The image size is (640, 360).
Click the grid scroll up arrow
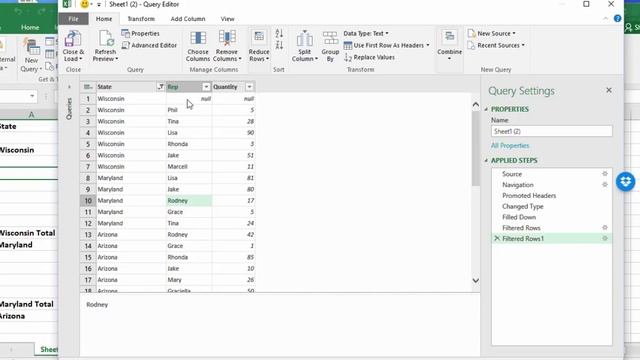coord(476,105)
